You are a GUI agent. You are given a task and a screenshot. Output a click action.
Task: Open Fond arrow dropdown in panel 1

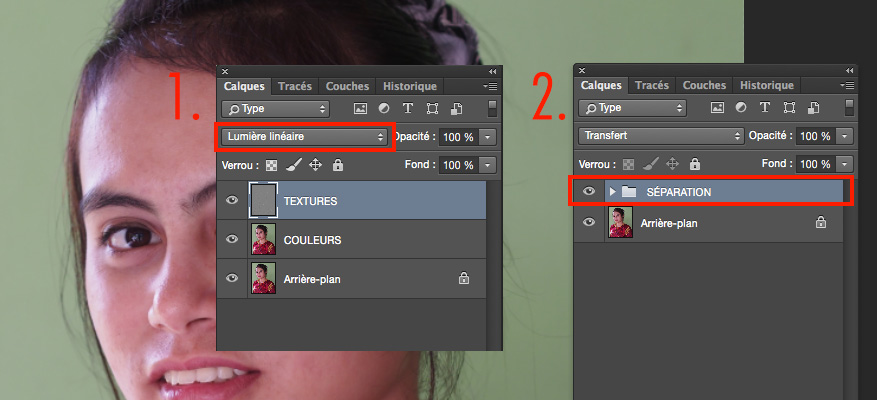pyautogui.click(x=488, y=165)
